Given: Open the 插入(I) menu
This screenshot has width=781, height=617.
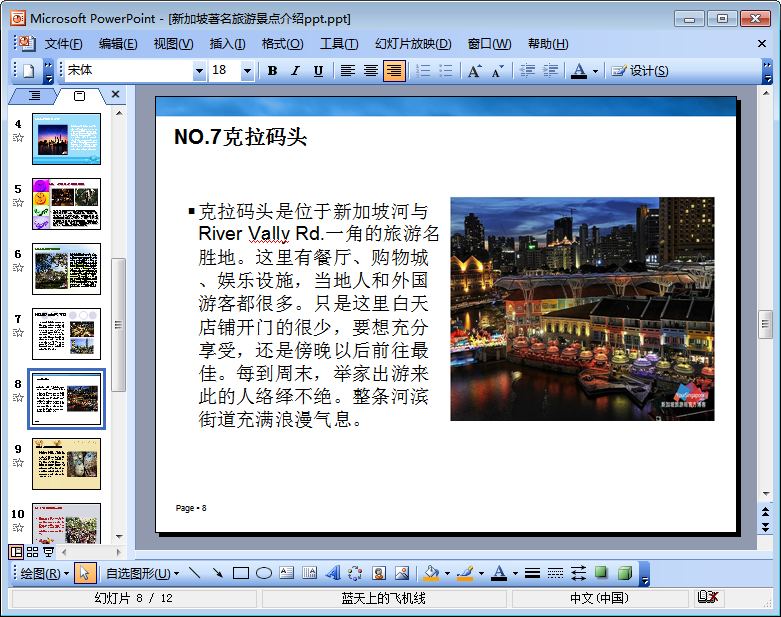Looking at the screenshot, I should tap(227, 44).
